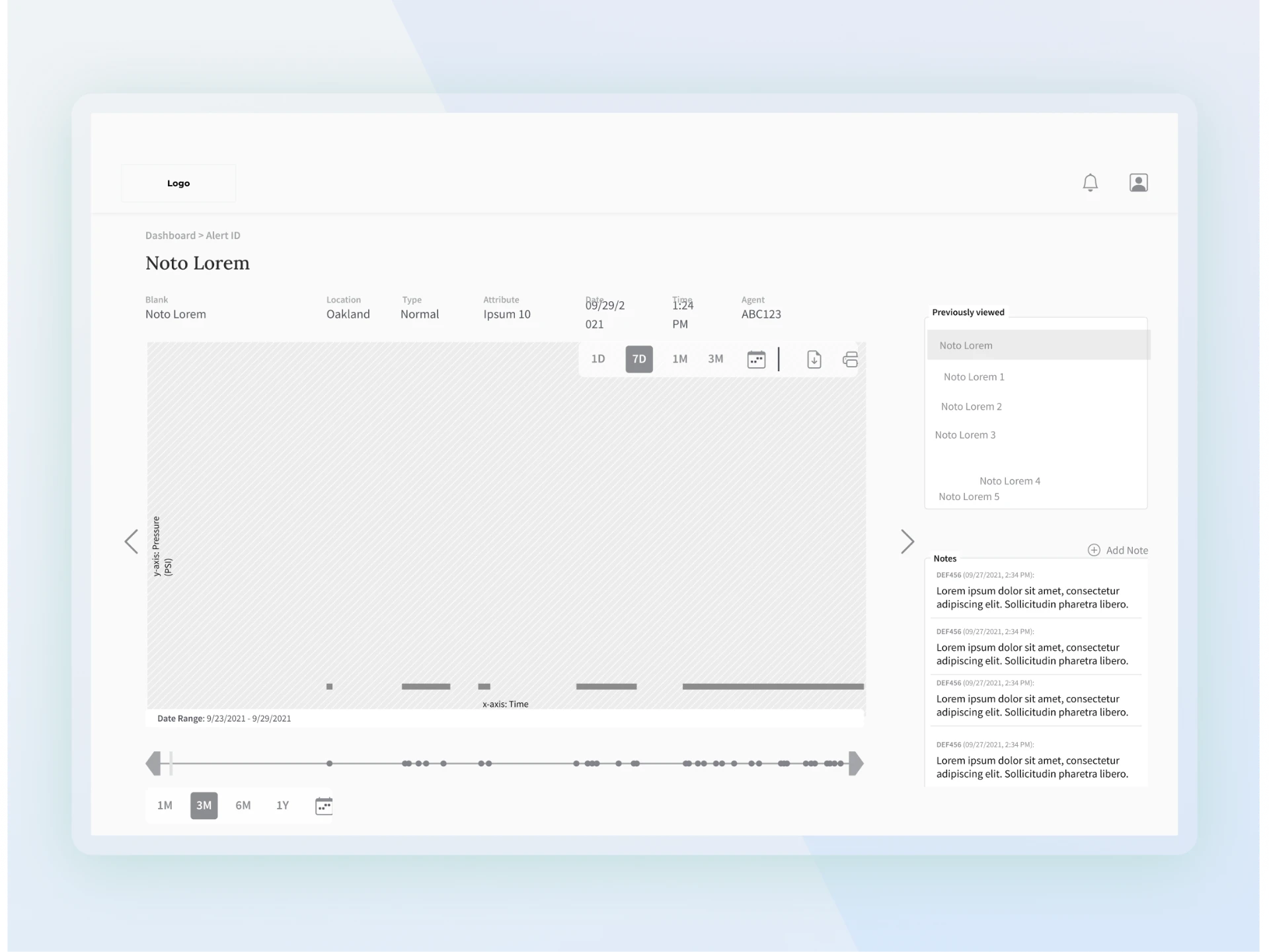This screenshot has height=952, width=1269.
Task: Select Noto Lorem 5 item
Action: 969,497
